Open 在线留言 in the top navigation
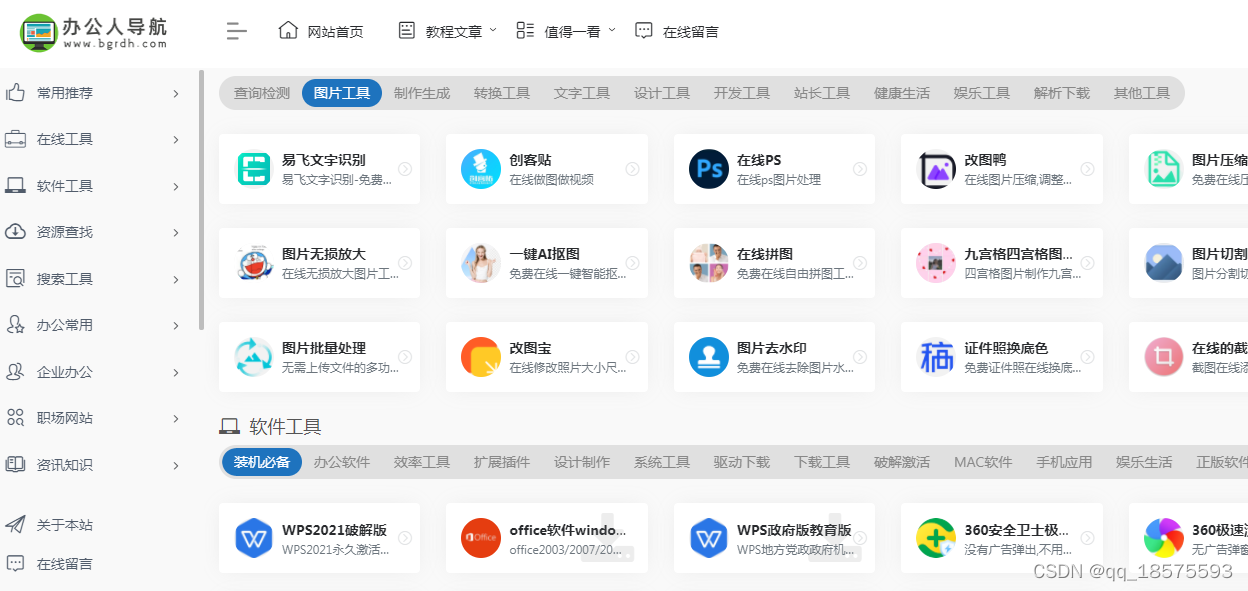This screenshot has height=591, width=1248. point(677,31)
